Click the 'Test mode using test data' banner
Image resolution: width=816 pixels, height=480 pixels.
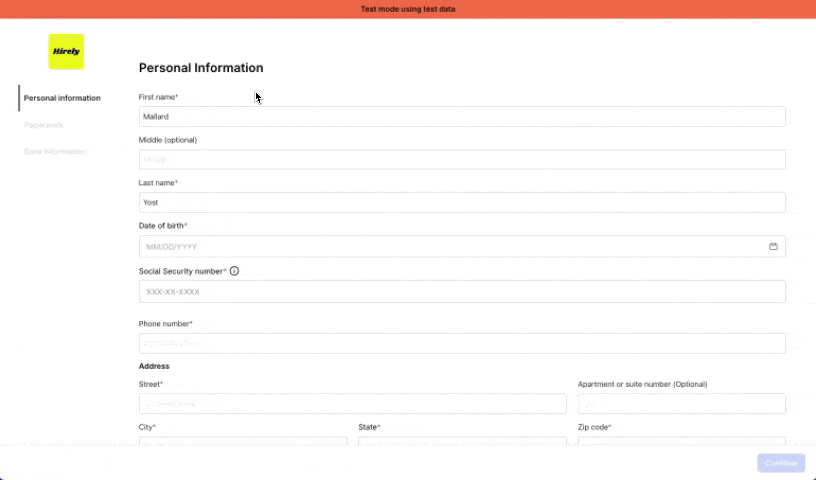point(408,9)
